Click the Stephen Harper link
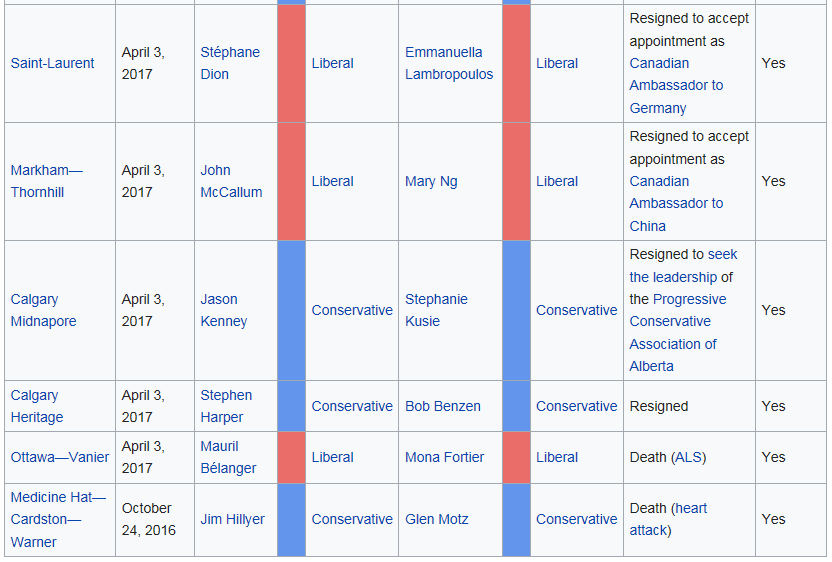Viewport: 832px width, 562px height. click(x=226, y=406)
